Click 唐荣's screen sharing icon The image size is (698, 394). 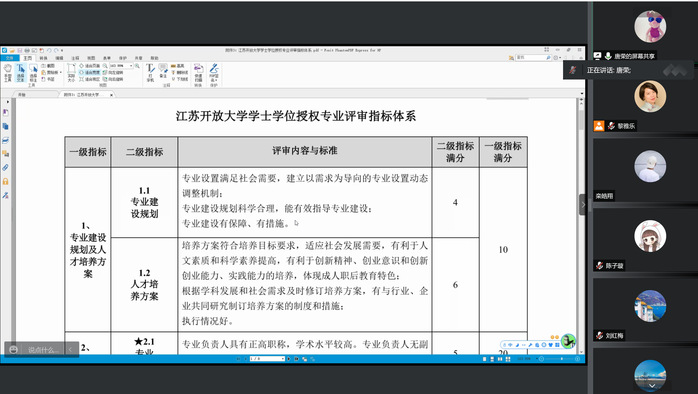click(597, 56)
